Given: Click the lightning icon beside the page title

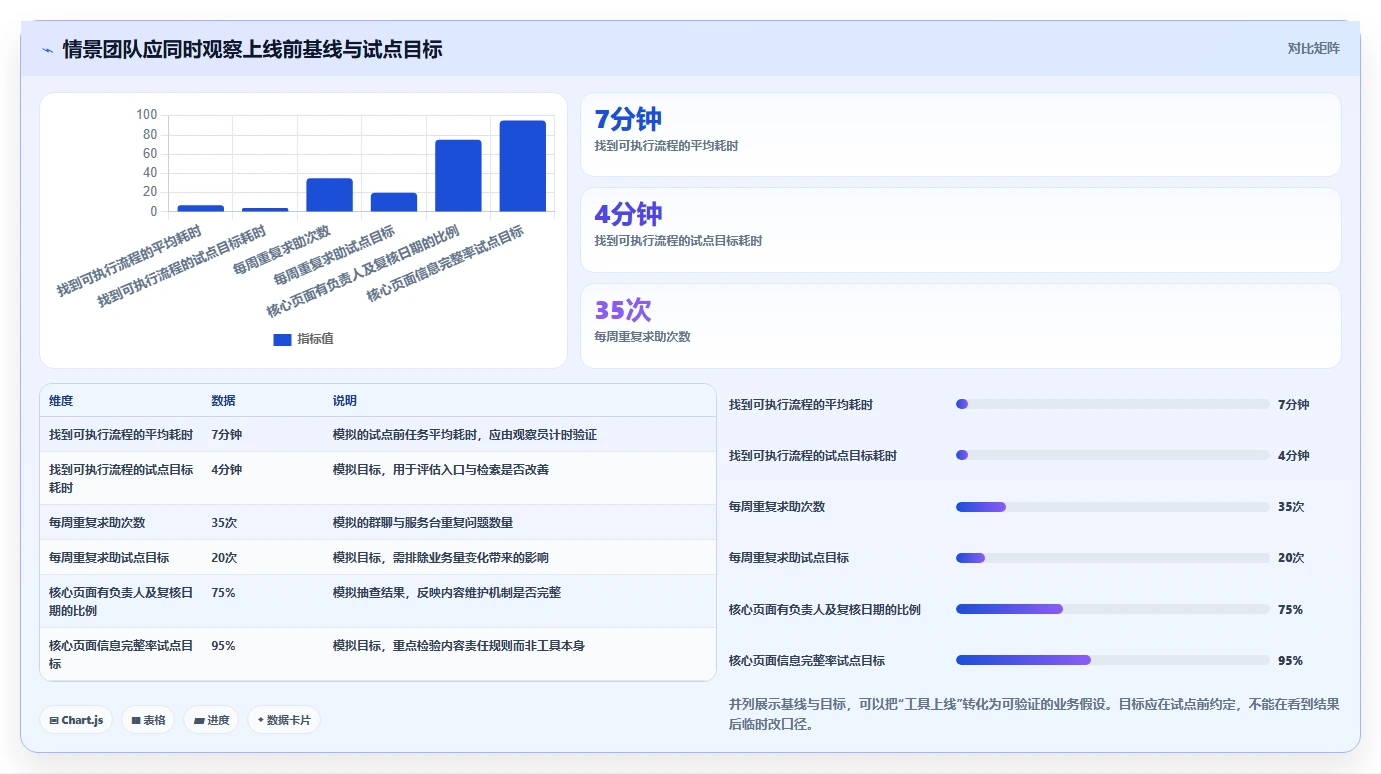Looking at the screenshot, I should pos(47,50).
